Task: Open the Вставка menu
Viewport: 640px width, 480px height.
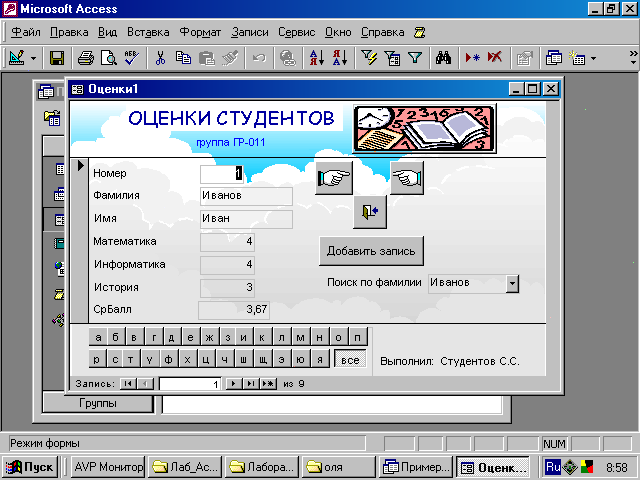Action: coord(148,32)
